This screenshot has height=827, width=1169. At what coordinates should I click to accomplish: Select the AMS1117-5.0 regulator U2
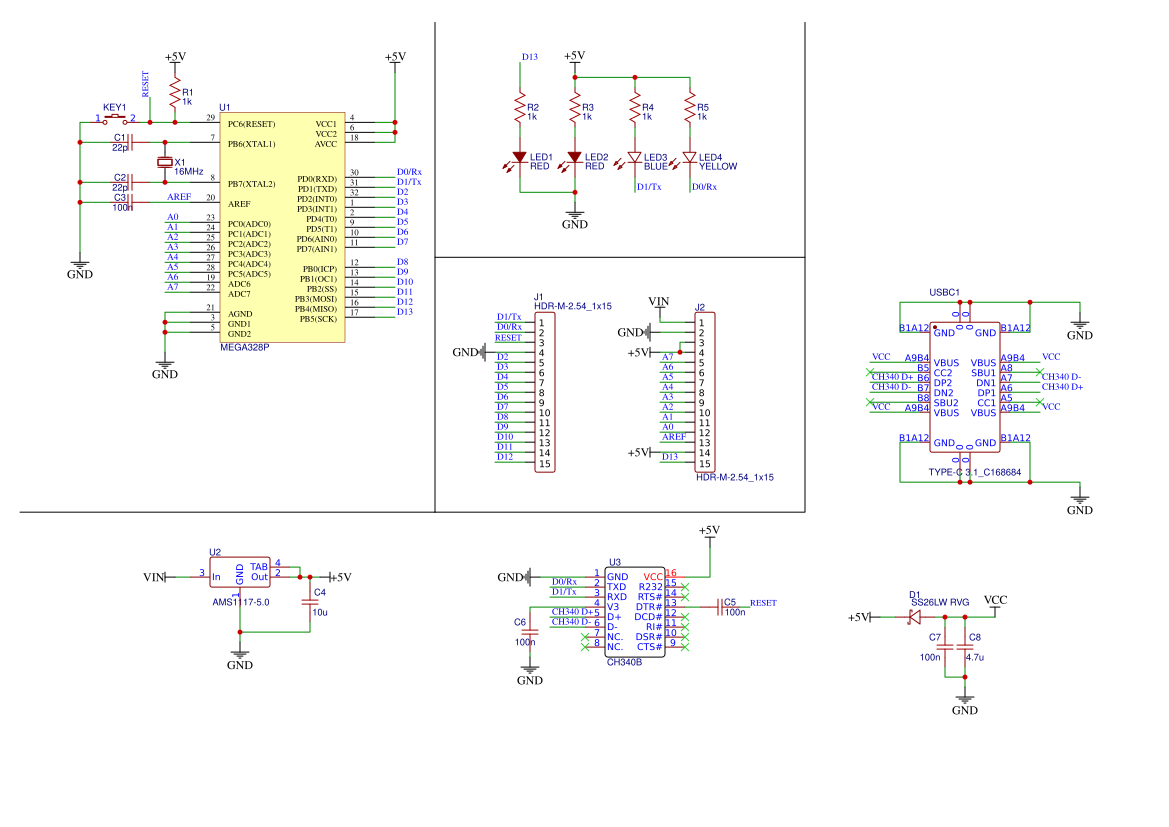[240, 573]
